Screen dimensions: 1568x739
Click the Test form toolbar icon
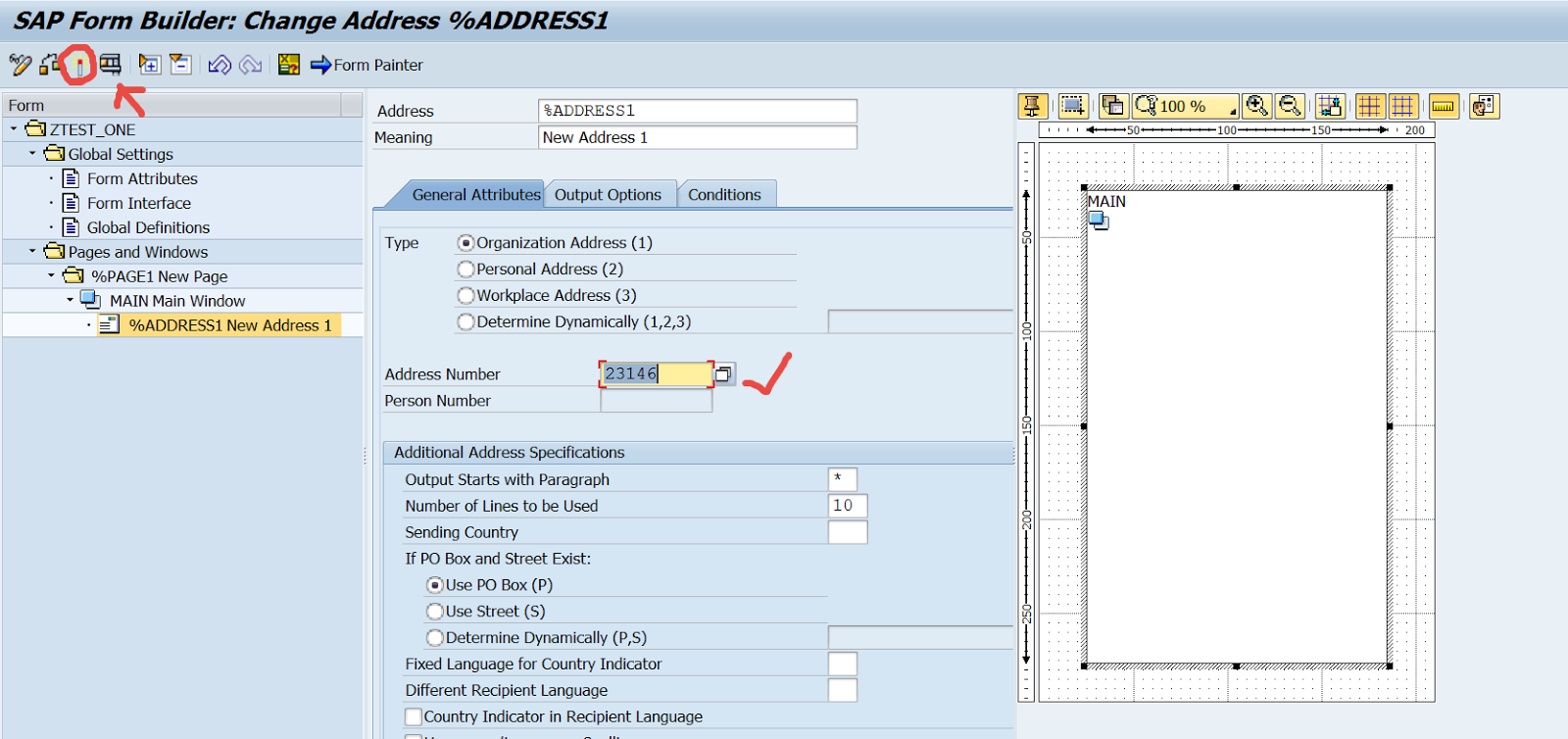tap(110, 65)
